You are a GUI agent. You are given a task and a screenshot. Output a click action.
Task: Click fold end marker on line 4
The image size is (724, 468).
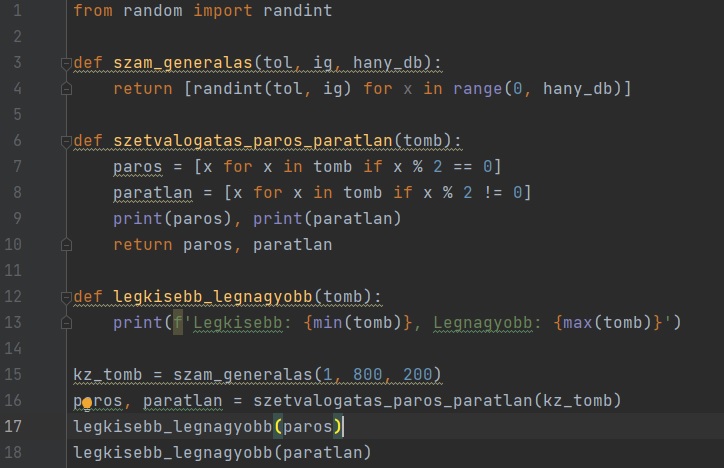coord(66,89)
